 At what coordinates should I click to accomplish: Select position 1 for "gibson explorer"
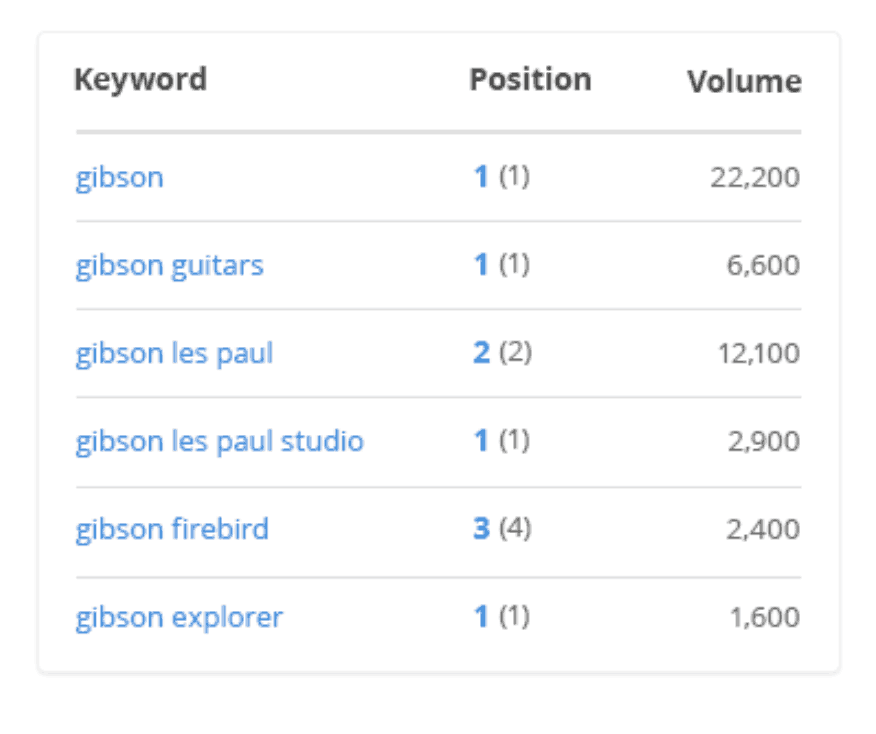pos(481,617)
